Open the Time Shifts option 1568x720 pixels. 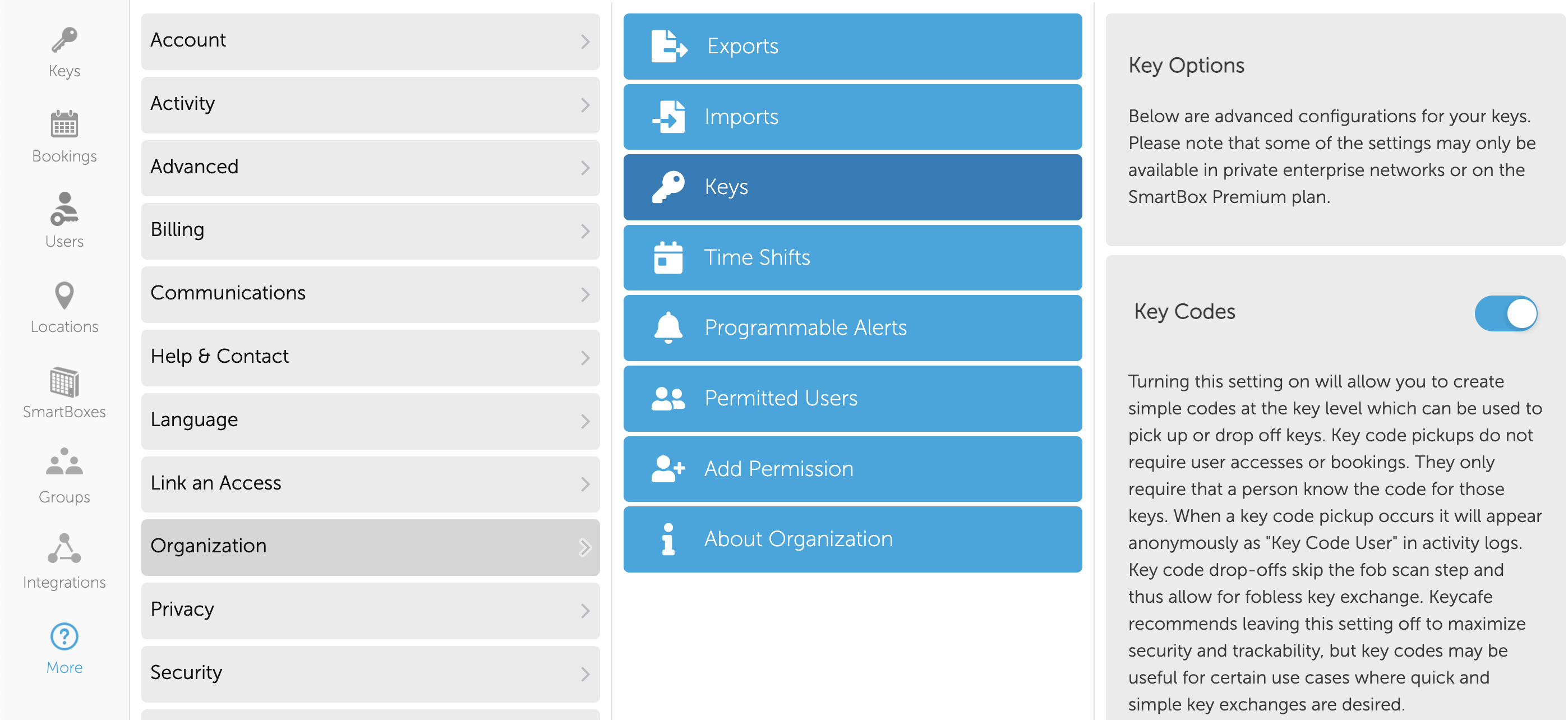tap(852, 258)
